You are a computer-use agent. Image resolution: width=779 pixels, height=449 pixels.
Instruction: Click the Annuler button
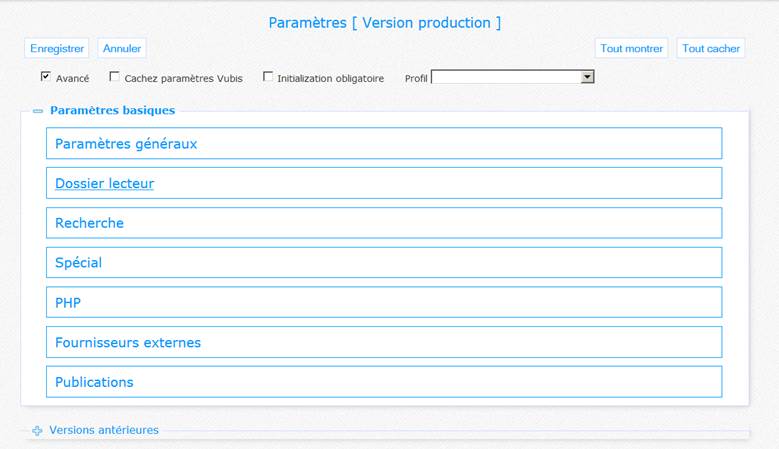[122, 48]
